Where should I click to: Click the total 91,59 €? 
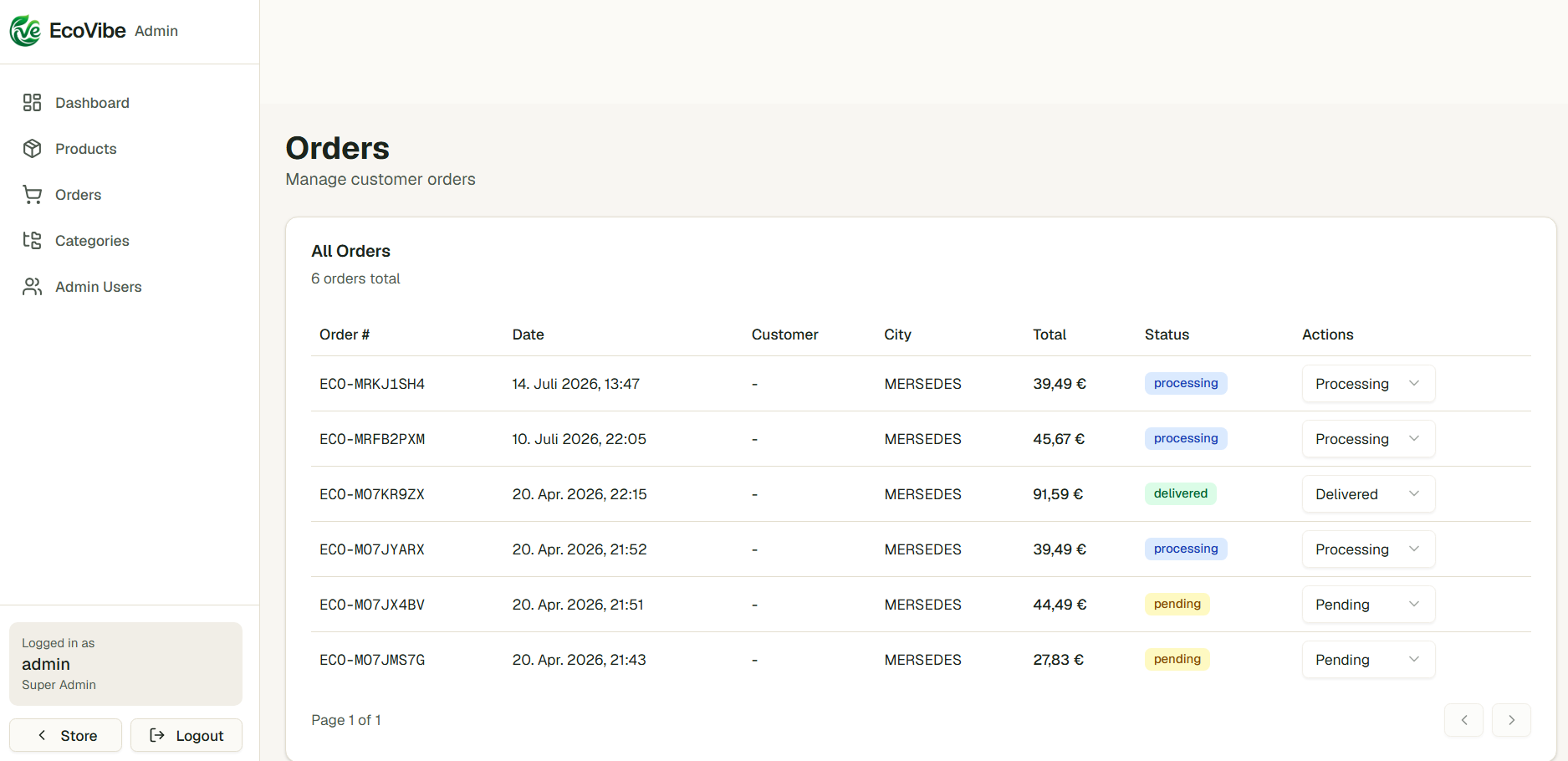(1058, 494)
